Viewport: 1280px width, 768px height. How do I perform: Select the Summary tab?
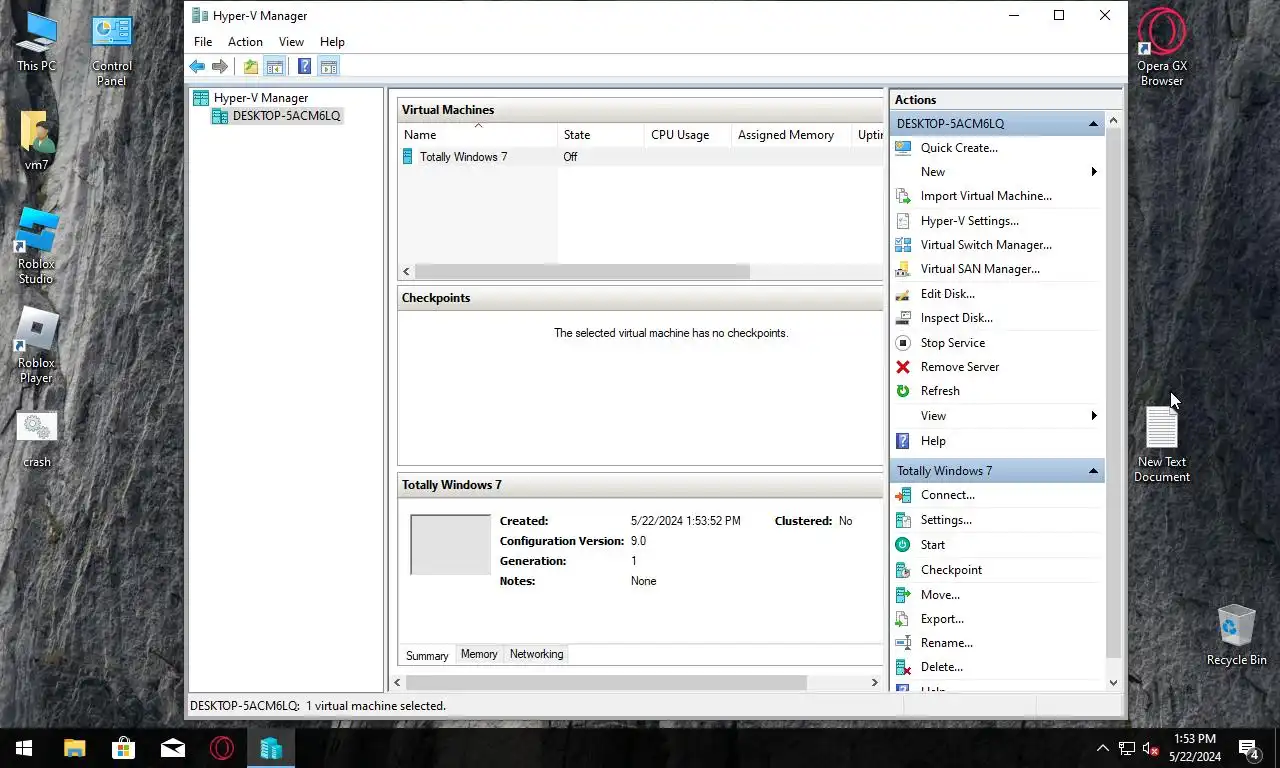click(427, 655)
